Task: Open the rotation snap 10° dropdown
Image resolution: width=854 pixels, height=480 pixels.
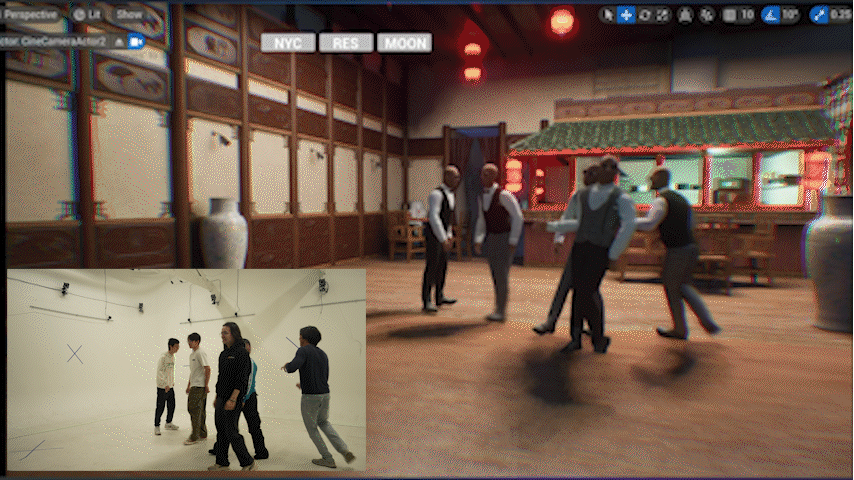Action: 790,15
